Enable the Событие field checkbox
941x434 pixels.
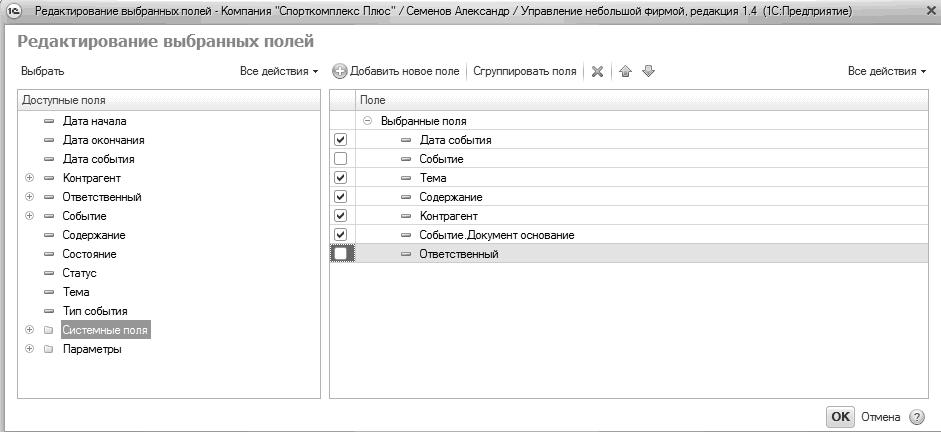click(341, 159)
